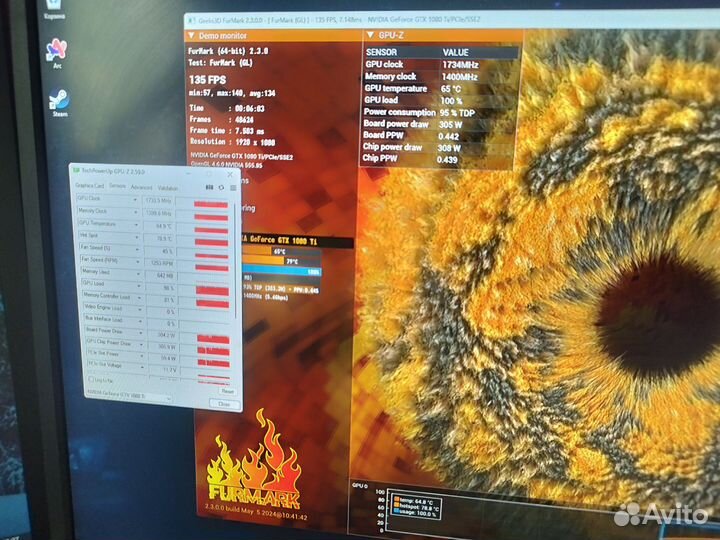Viewport: 720px width, 540px height.
Task: Click the FurMark flame logo
Action: tap(254, 457)
